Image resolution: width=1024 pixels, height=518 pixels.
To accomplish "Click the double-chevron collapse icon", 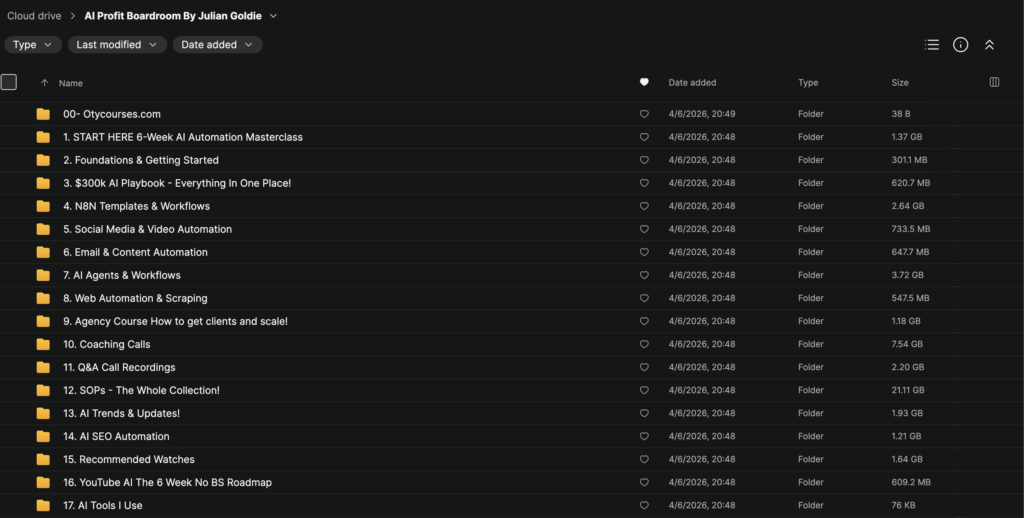I will click(989, 45).
